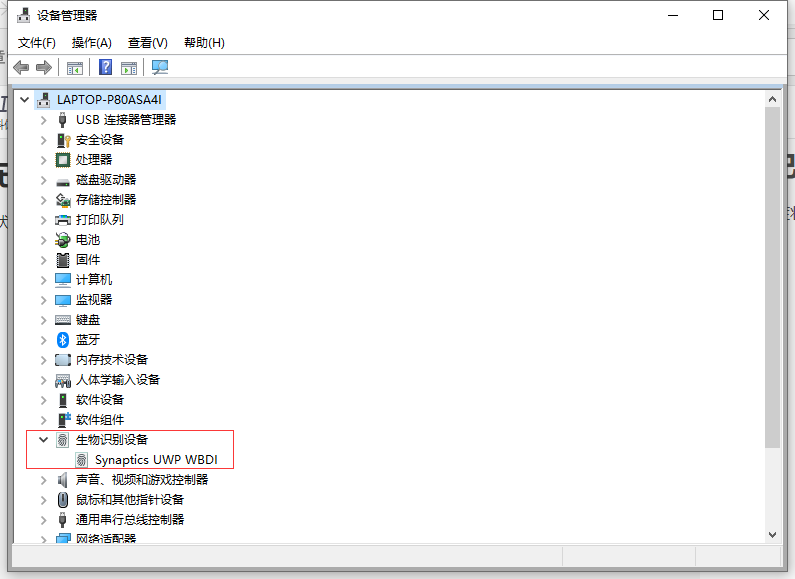Click the 处理器 chip icon
The height and width of the screenshot is (579, 795).
[63, 160]
